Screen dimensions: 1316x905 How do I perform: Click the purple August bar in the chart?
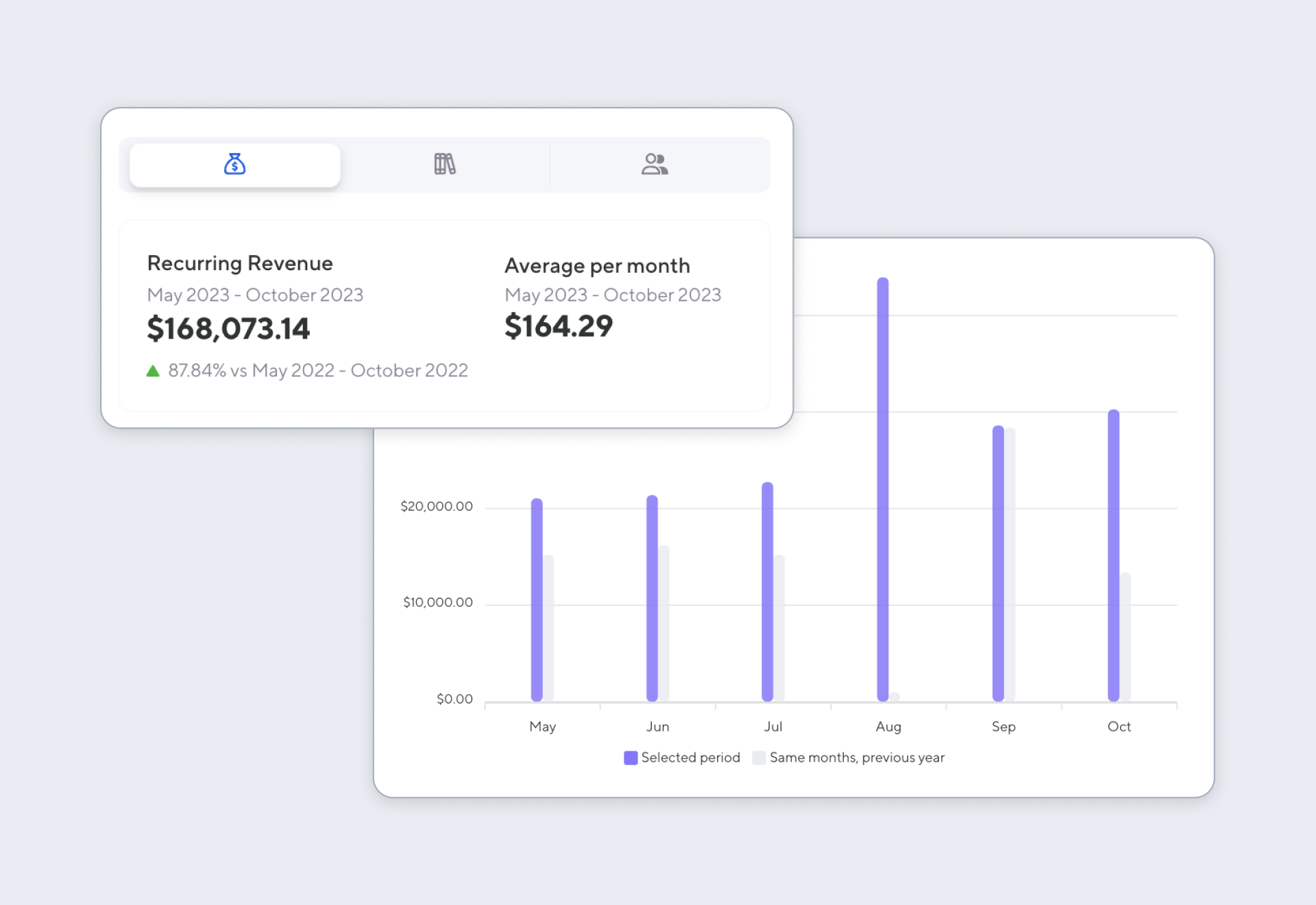point(884,487)
